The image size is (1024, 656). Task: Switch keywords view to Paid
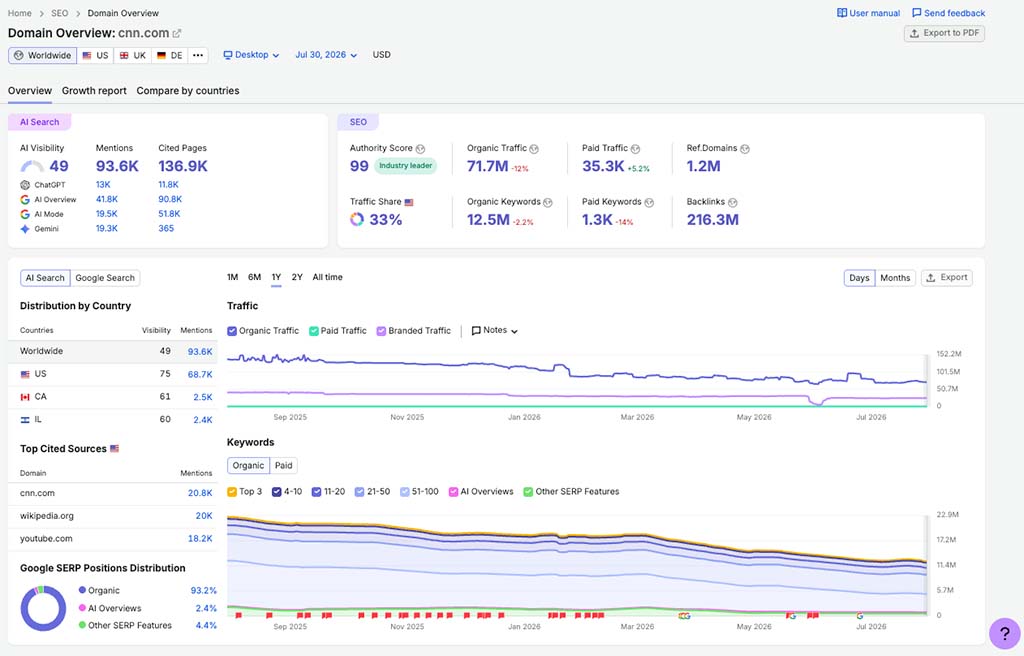pyautogui.click(x=283, y=465)
